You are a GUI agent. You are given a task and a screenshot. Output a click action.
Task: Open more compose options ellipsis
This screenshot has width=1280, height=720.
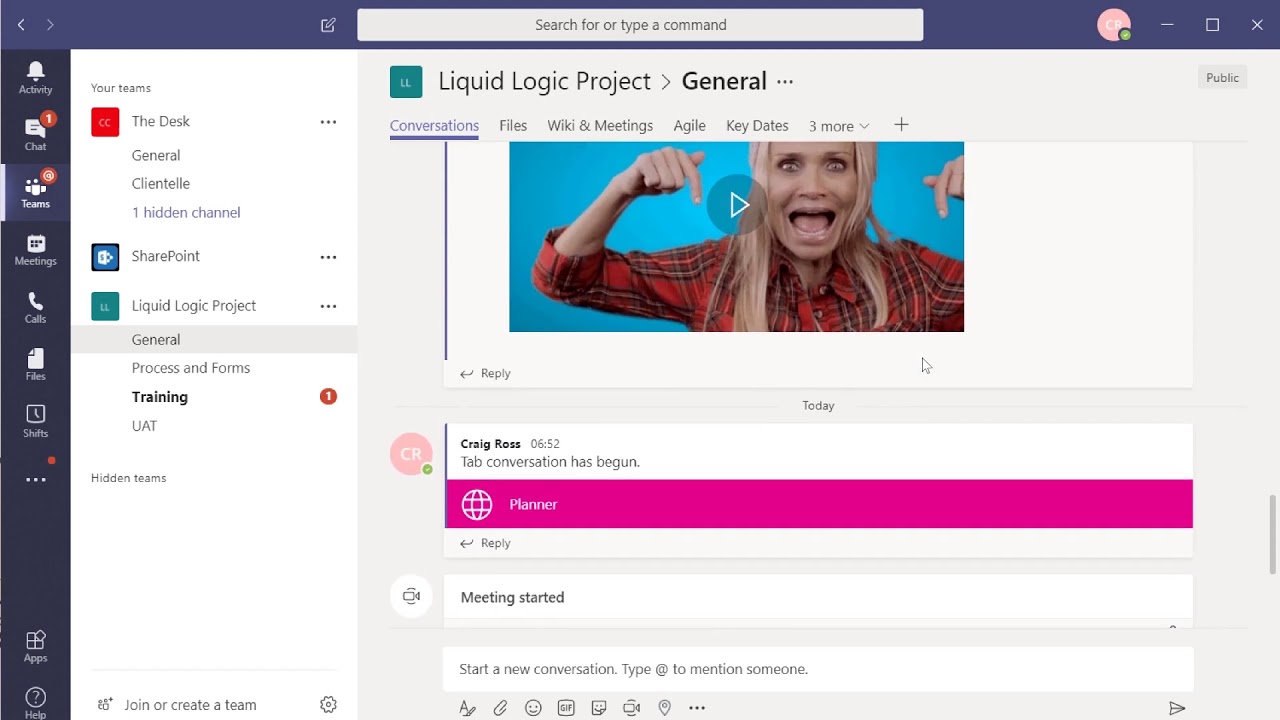point(697,708)
